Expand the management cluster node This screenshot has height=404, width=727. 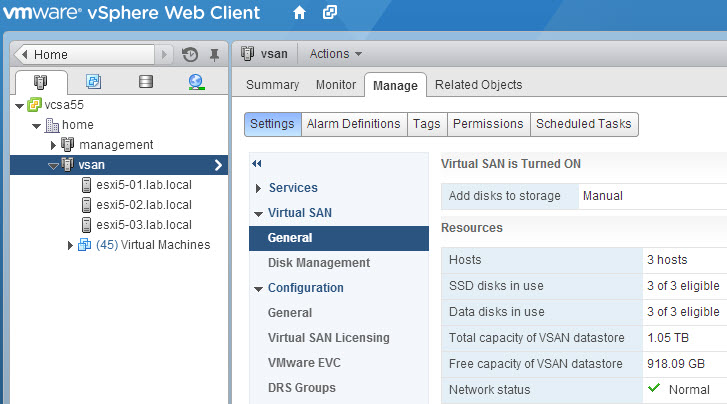(x=53, y=145)
